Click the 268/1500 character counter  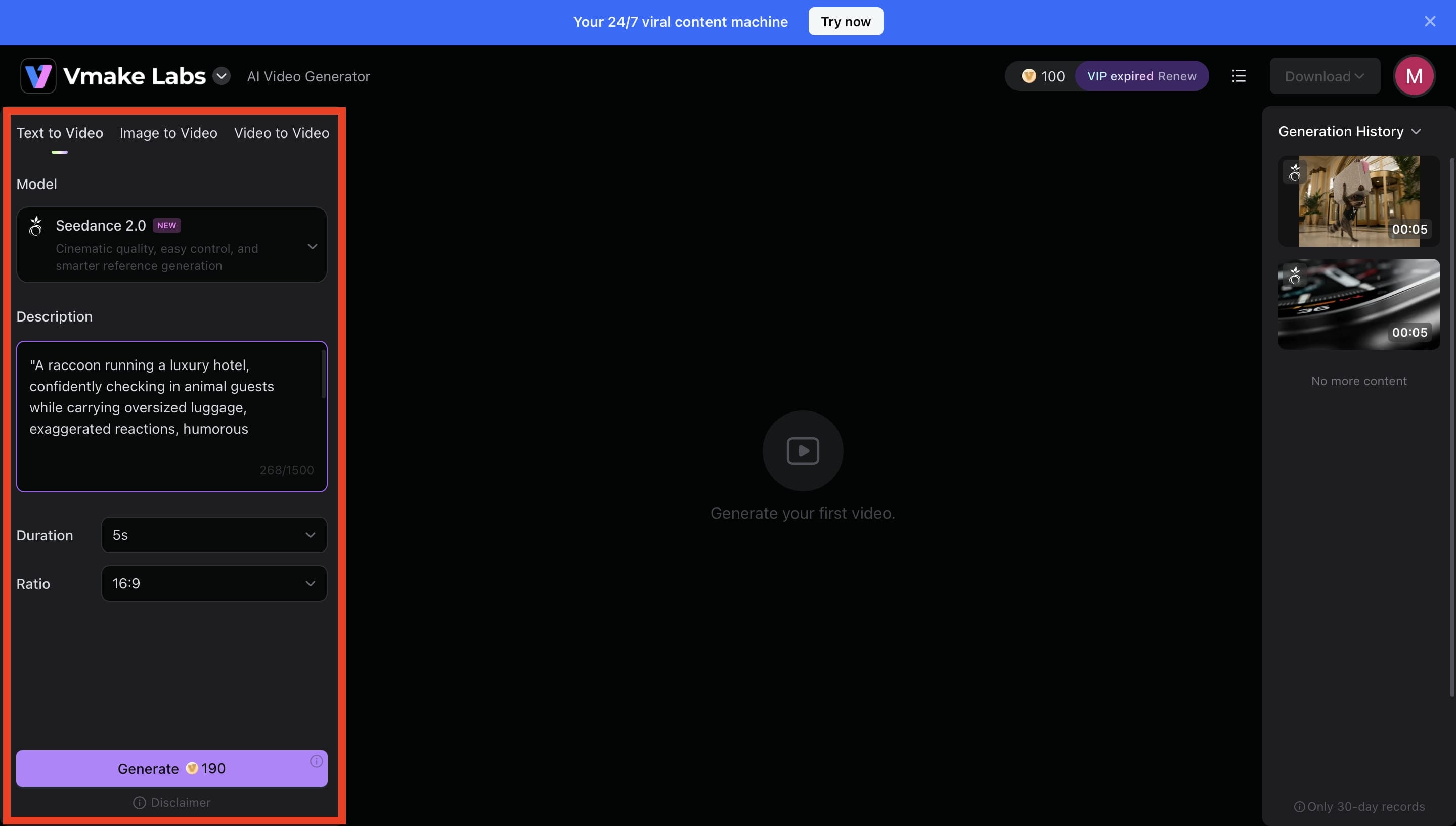point(287,470)
